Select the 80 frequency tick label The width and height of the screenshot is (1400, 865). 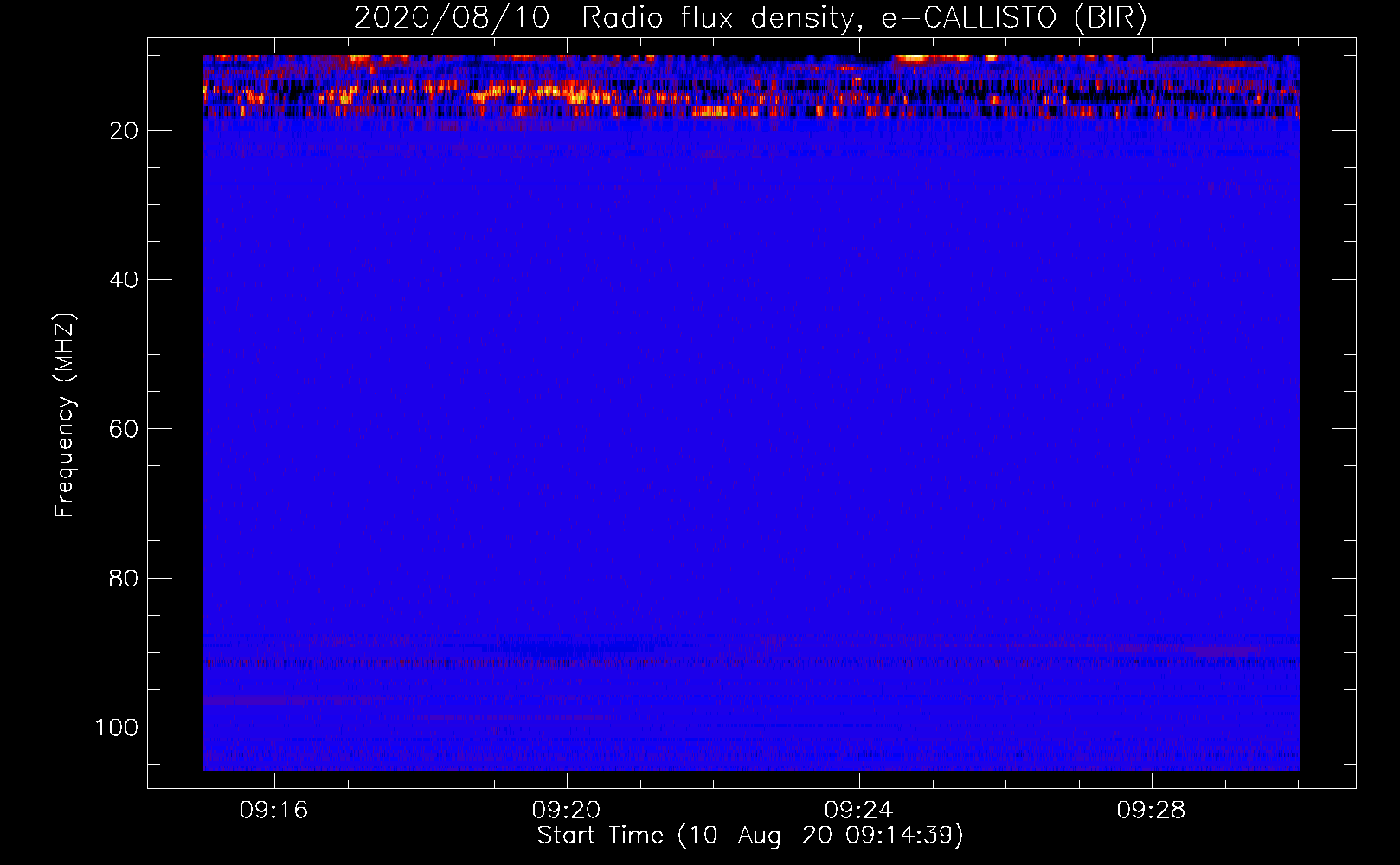coord(125,578)
